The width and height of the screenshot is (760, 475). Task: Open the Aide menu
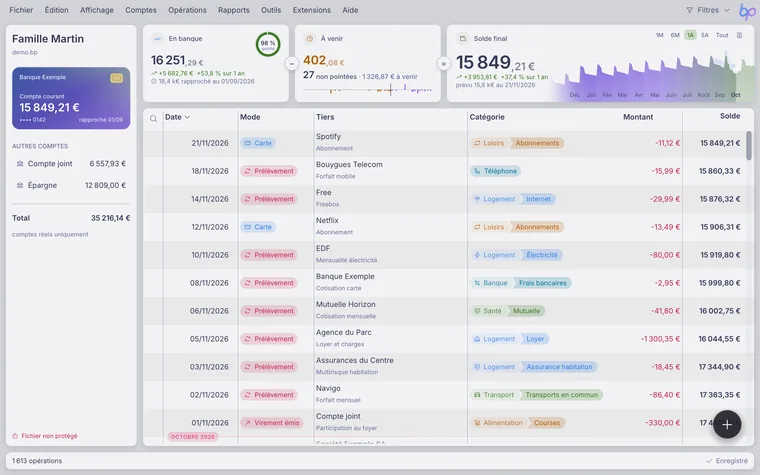point(350,10)
